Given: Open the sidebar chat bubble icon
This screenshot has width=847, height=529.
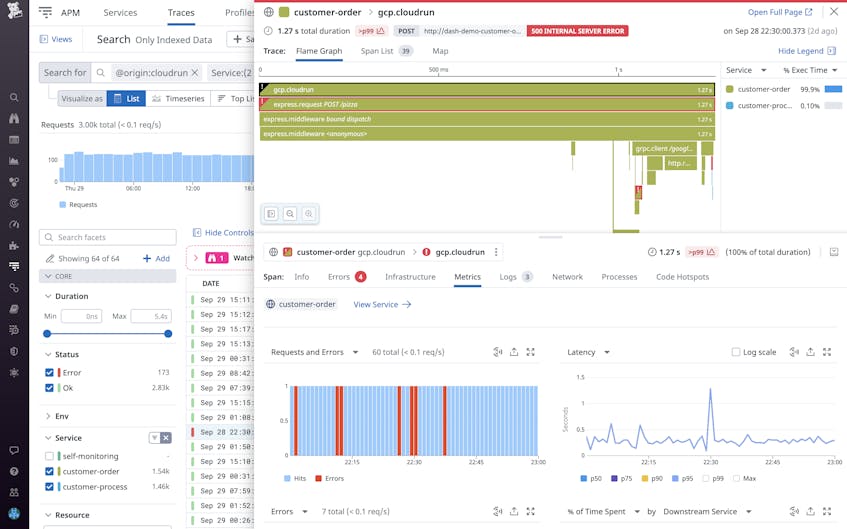Looking at the screenshot, I should click(x=14, y=450).
